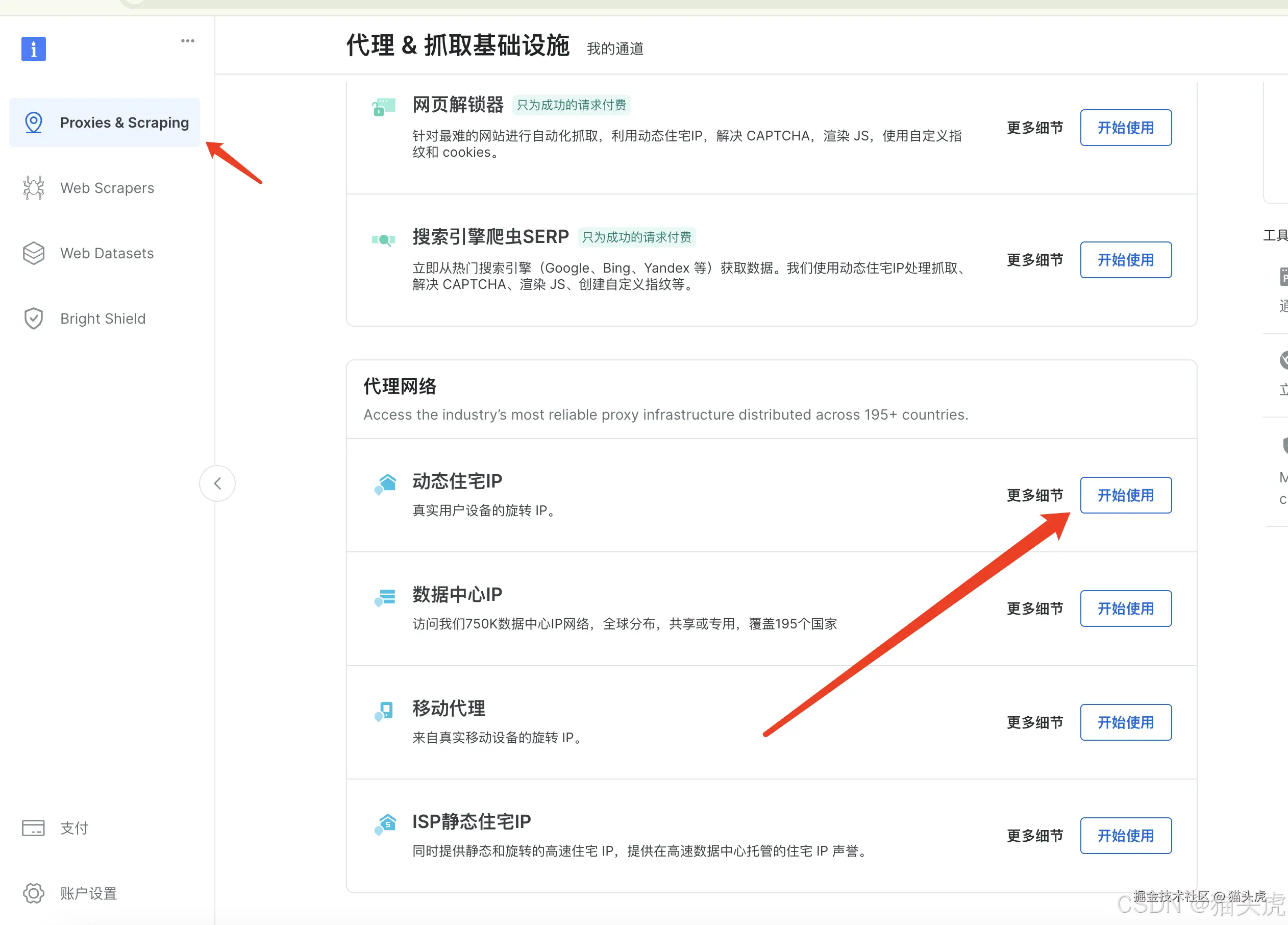Click the 动态住宅IP house icon
Screen dimensions: 1288x925
click(x=385, y=483)
